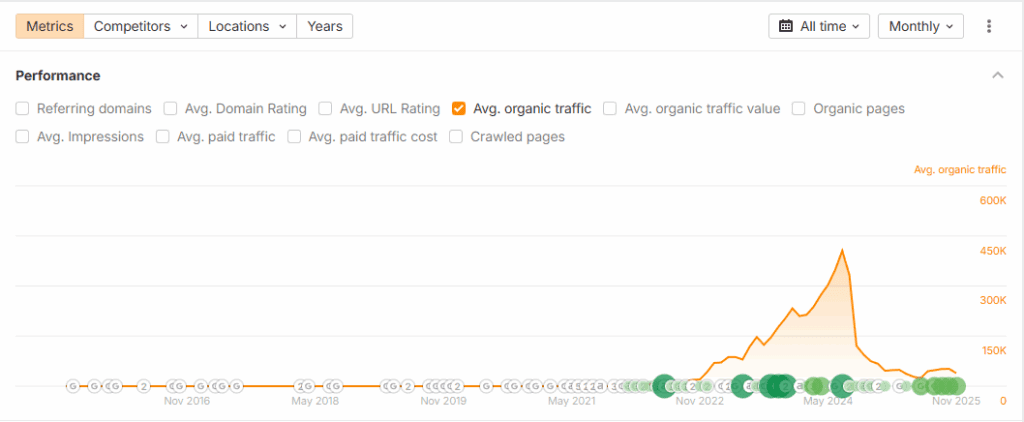Image resolution: width=1024 pixels, height=422 pixels.
Task: Click the calendar icon on All time
Action: 786,26
